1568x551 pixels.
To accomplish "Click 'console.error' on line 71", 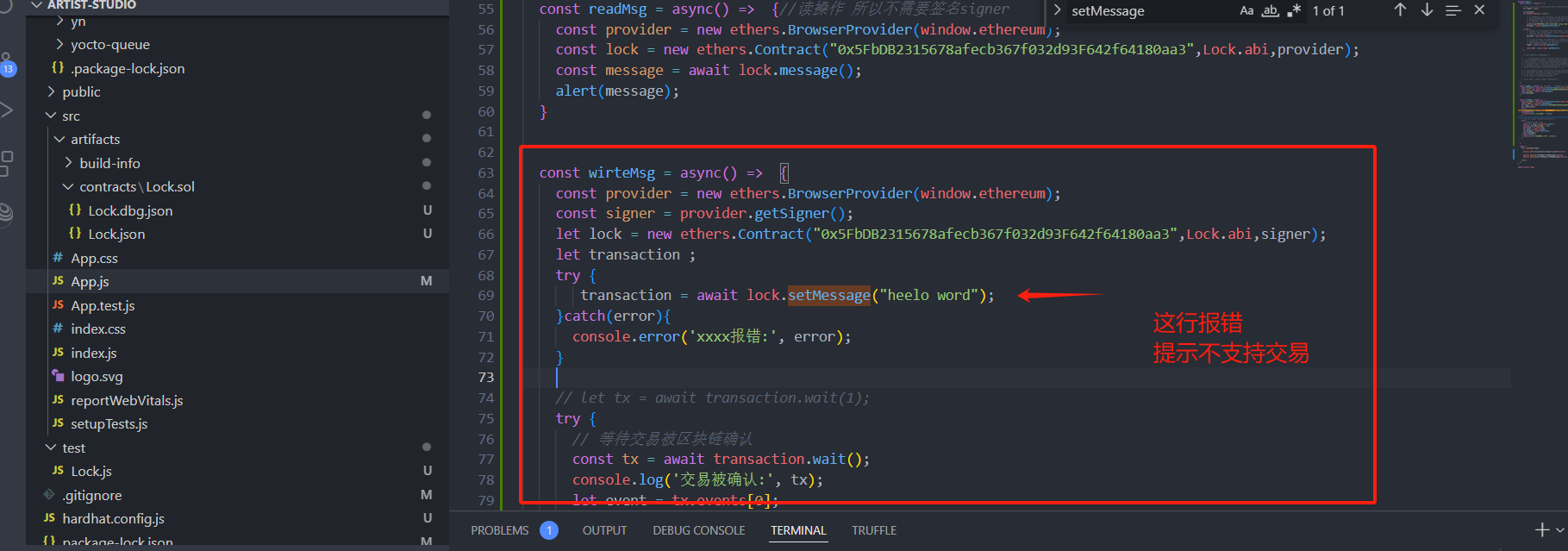I will tap(626, 336).
